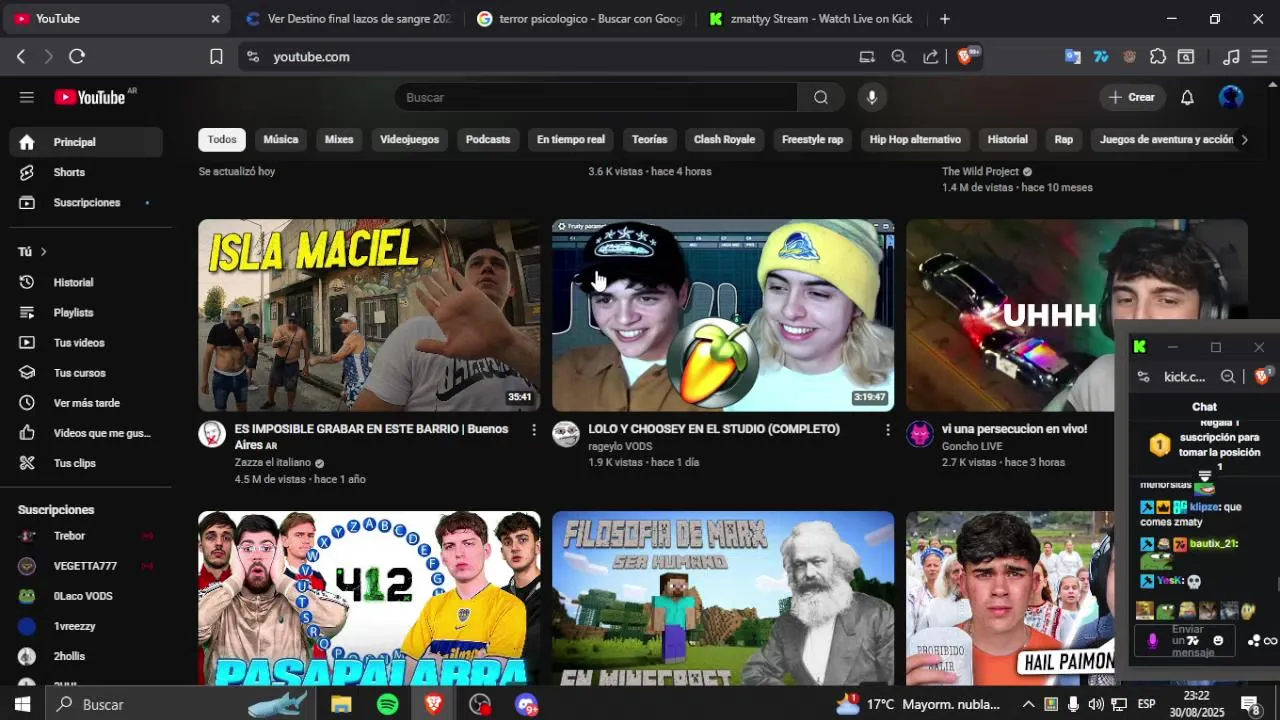Open Tus videos in the sidebar

tap(86, 342)
